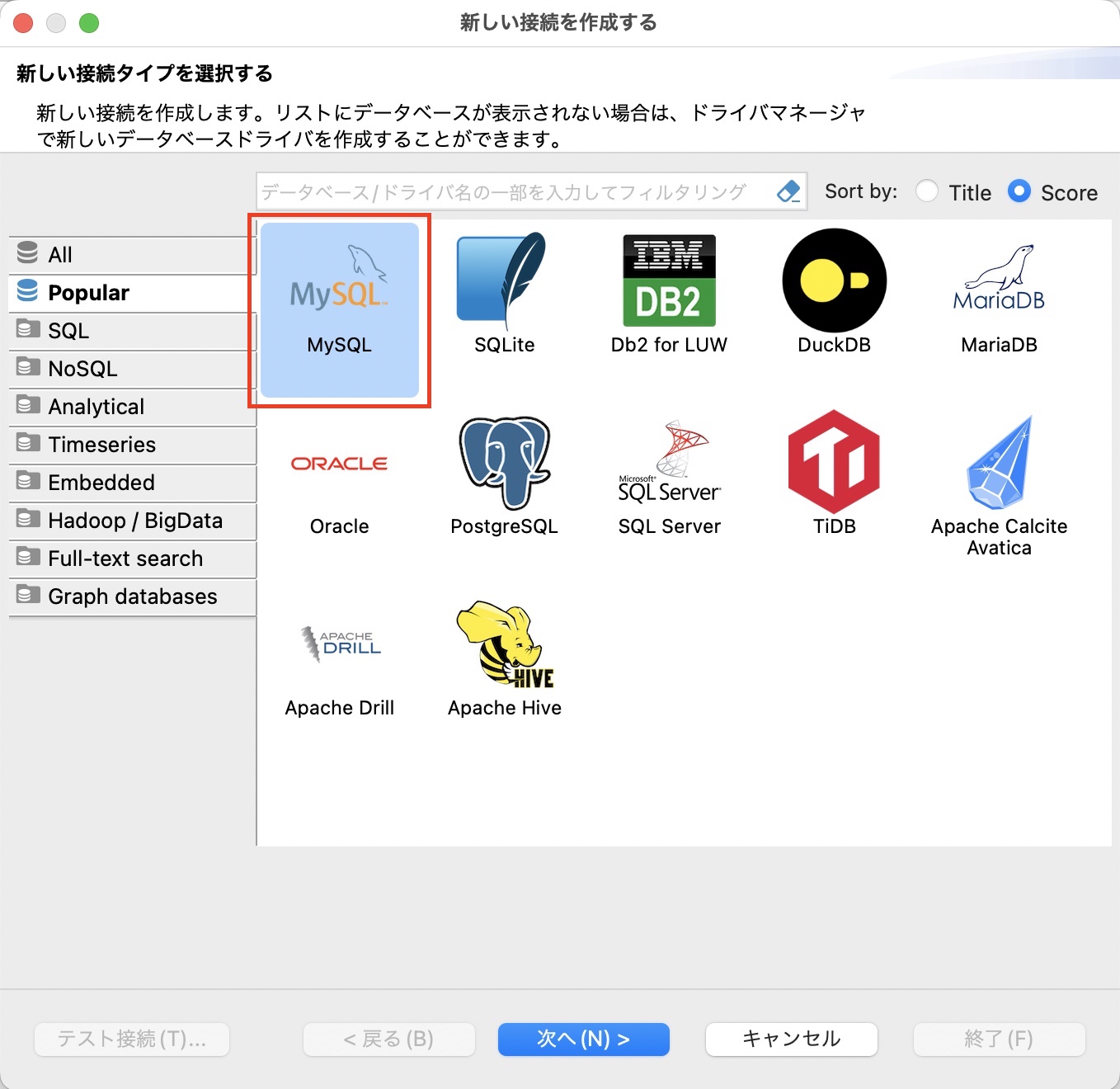The height and width of the screenshot is (1089, 1120).
Task: Click the Apache Calcite Avatica label
Action: coord(1000,537)
